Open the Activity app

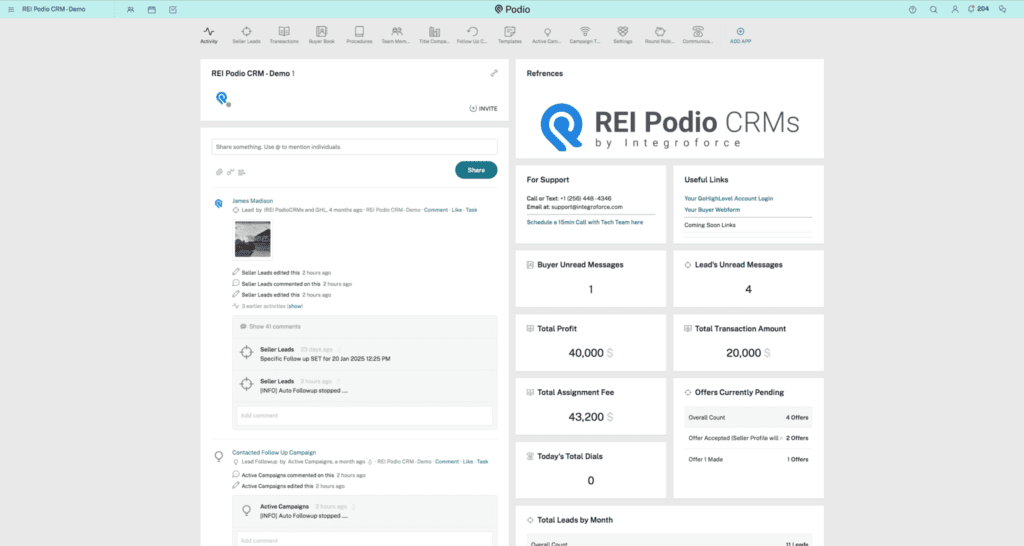[x=209, y=35]
